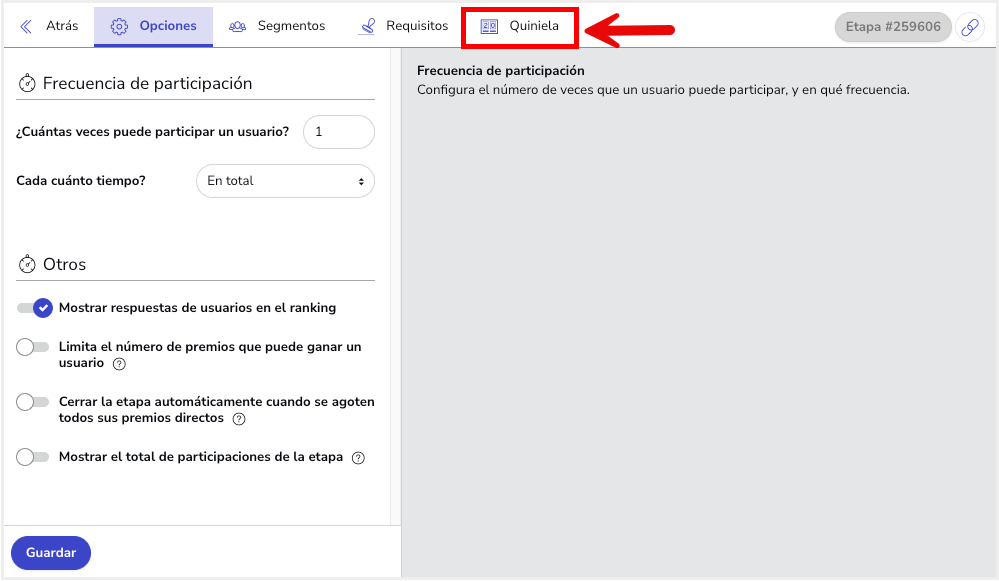Click the Etapa #259606 badge
Viewport: 999px width, 581px height.
pos(893,27)
